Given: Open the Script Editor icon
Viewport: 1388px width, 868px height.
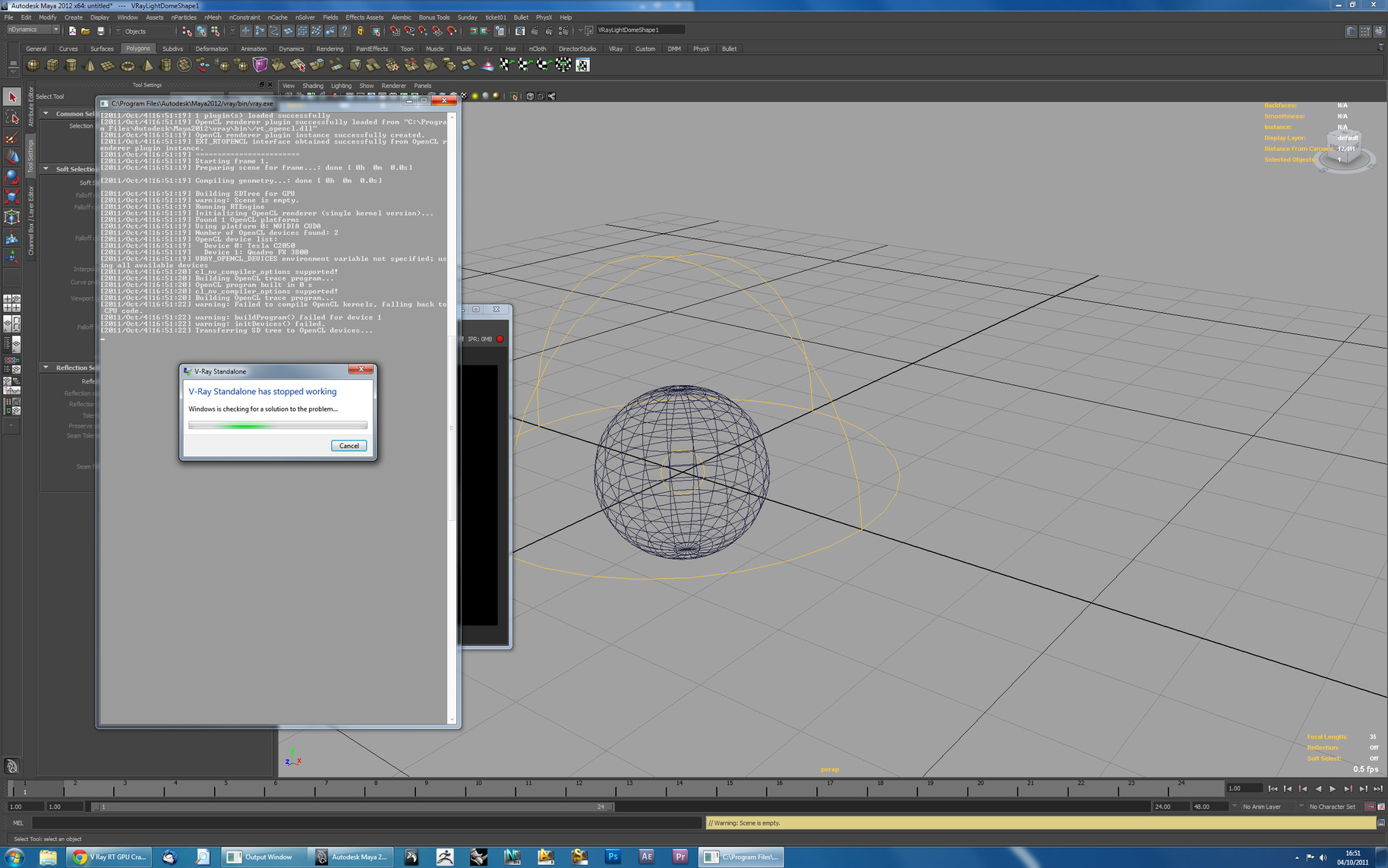Looking at the screenshot, I should tap(1380, 822).
